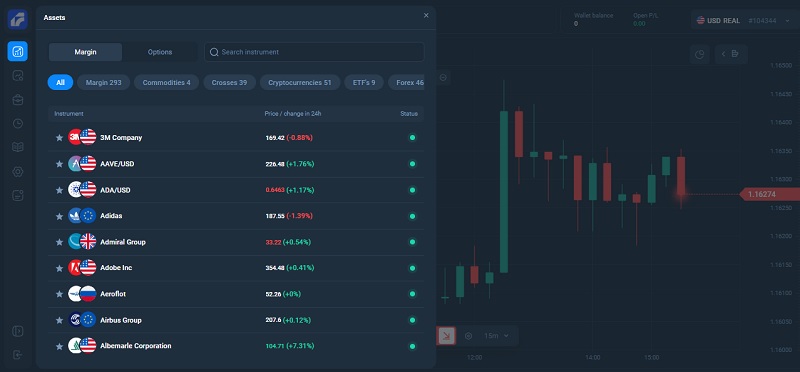Viewport: 800px width, 372px height.
Task: Click Albemarle price 104.71
Action: tap(275, 346)
